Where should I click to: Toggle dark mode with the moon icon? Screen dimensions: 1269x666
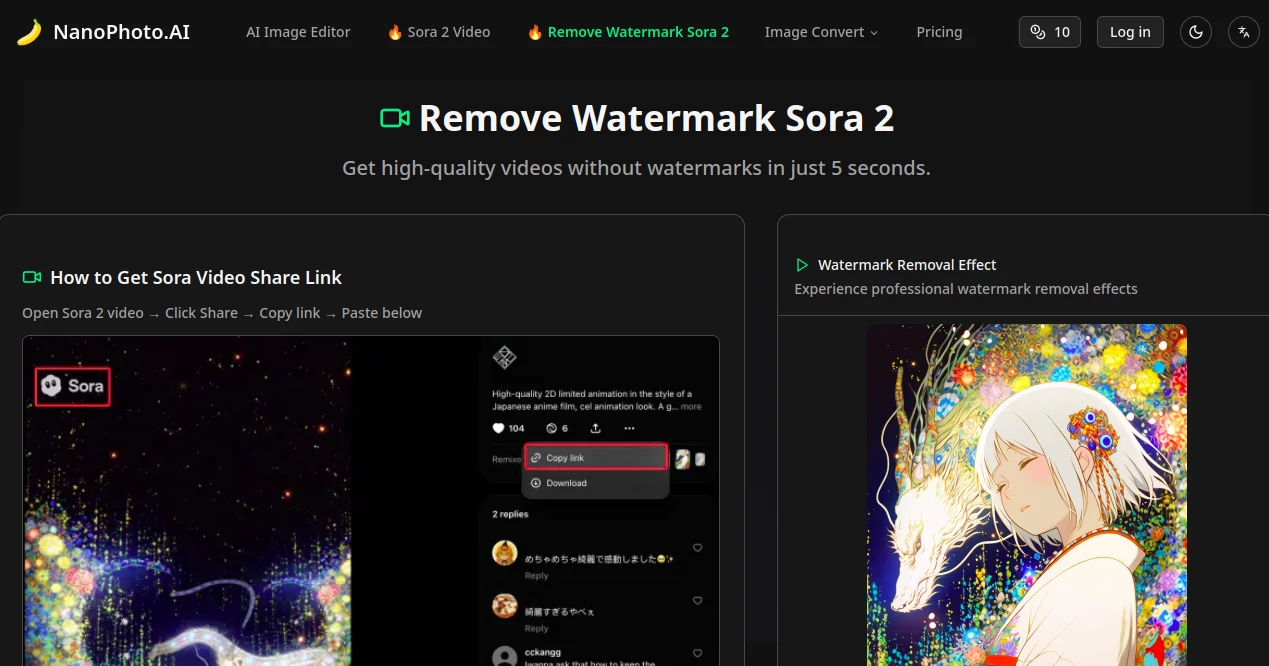(1196, 31)
